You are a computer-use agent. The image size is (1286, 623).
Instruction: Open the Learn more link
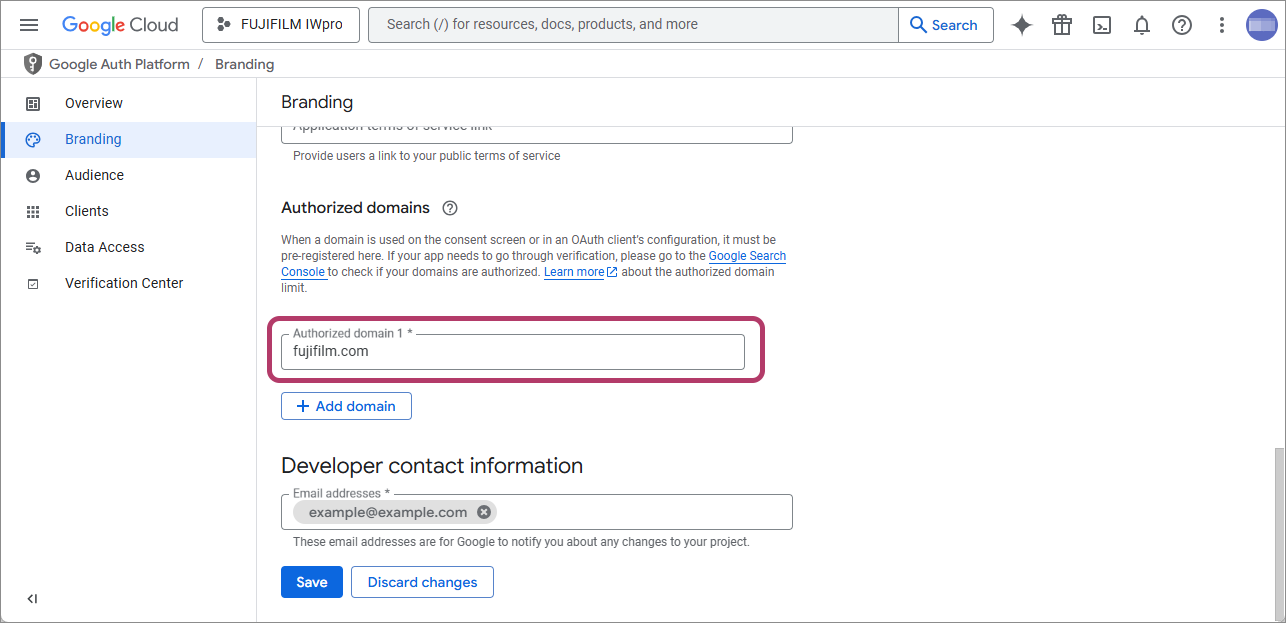[x=575, y=272]
